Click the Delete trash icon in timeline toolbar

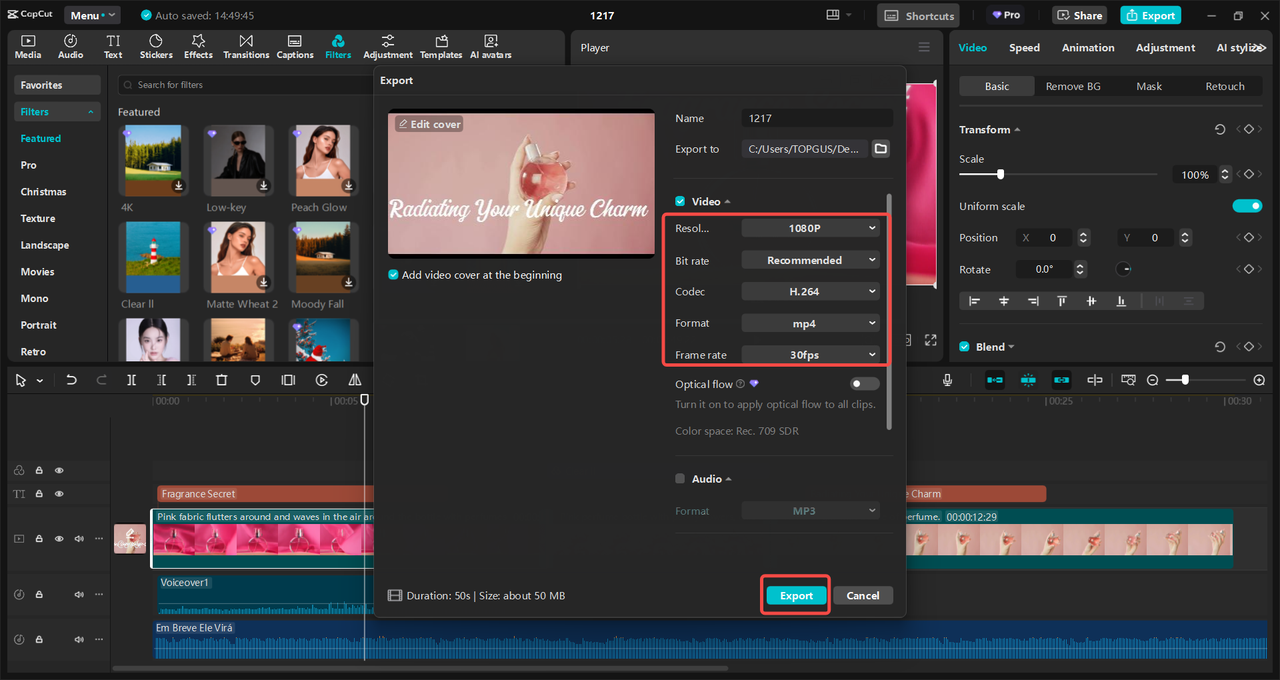(222, 380)
